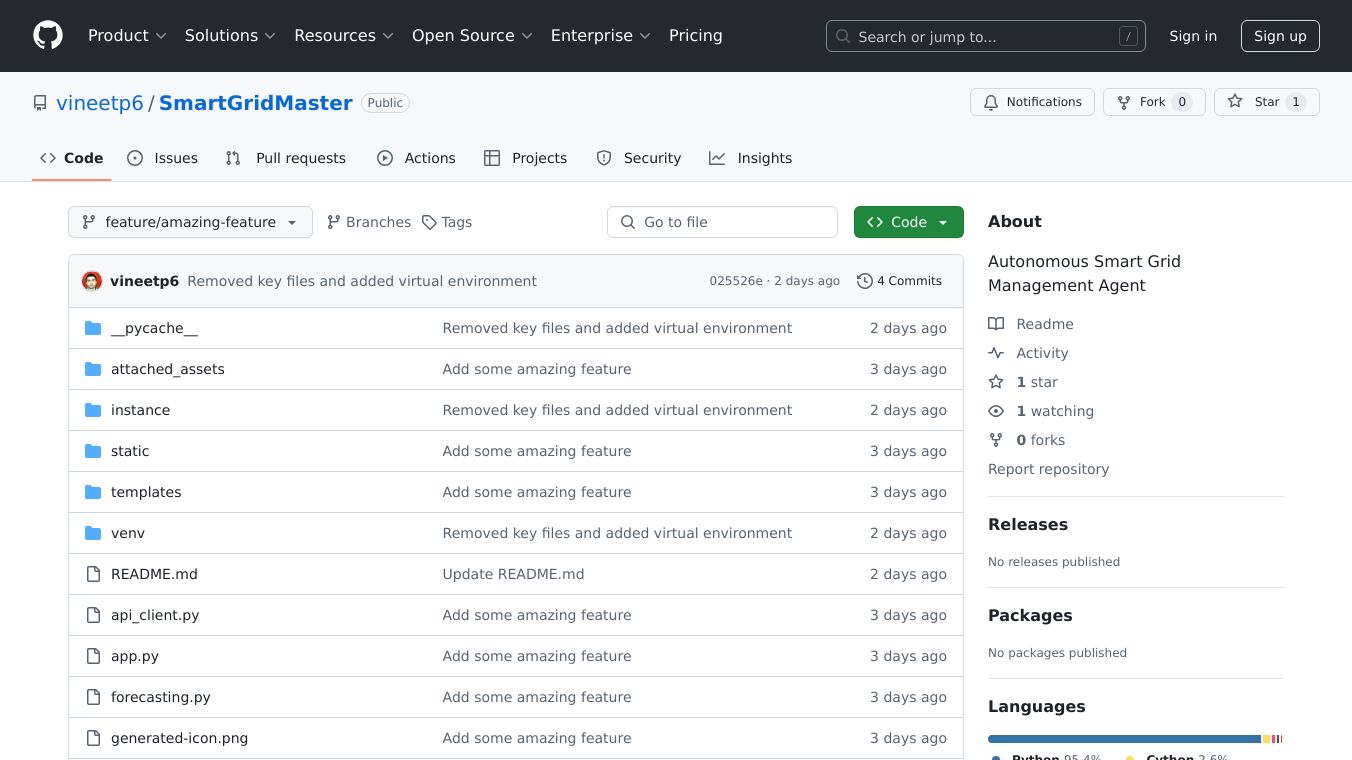Open the feature/amazing-feature branch dropdown
Image resolution: width=1352 pixels, height=760 pixels.
pyautogui.click(x=190, y=222)
